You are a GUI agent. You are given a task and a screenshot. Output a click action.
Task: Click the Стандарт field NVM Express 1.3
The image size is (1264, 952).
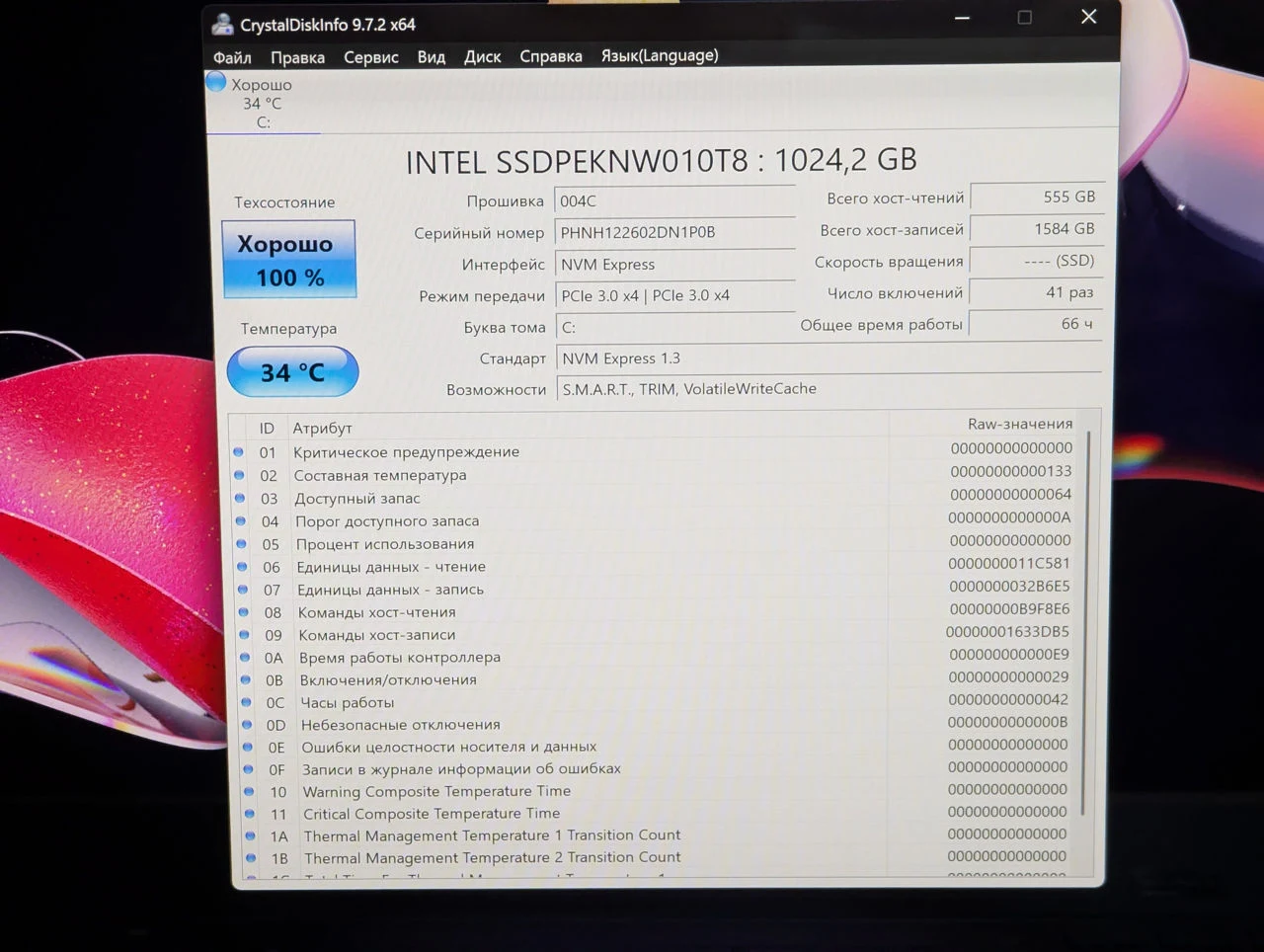(829, 358)
